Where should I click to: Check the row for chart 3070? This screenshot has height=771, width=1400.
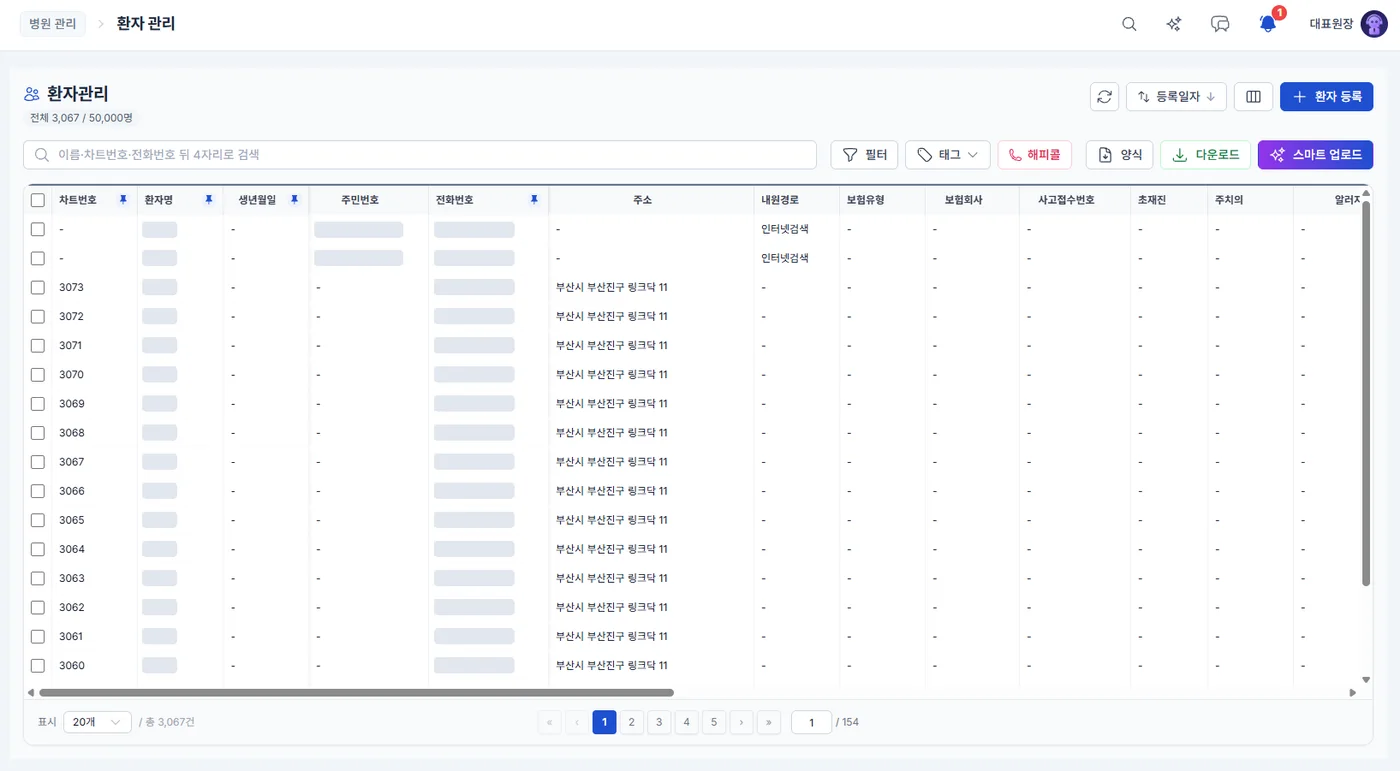(x=38, y=374)
